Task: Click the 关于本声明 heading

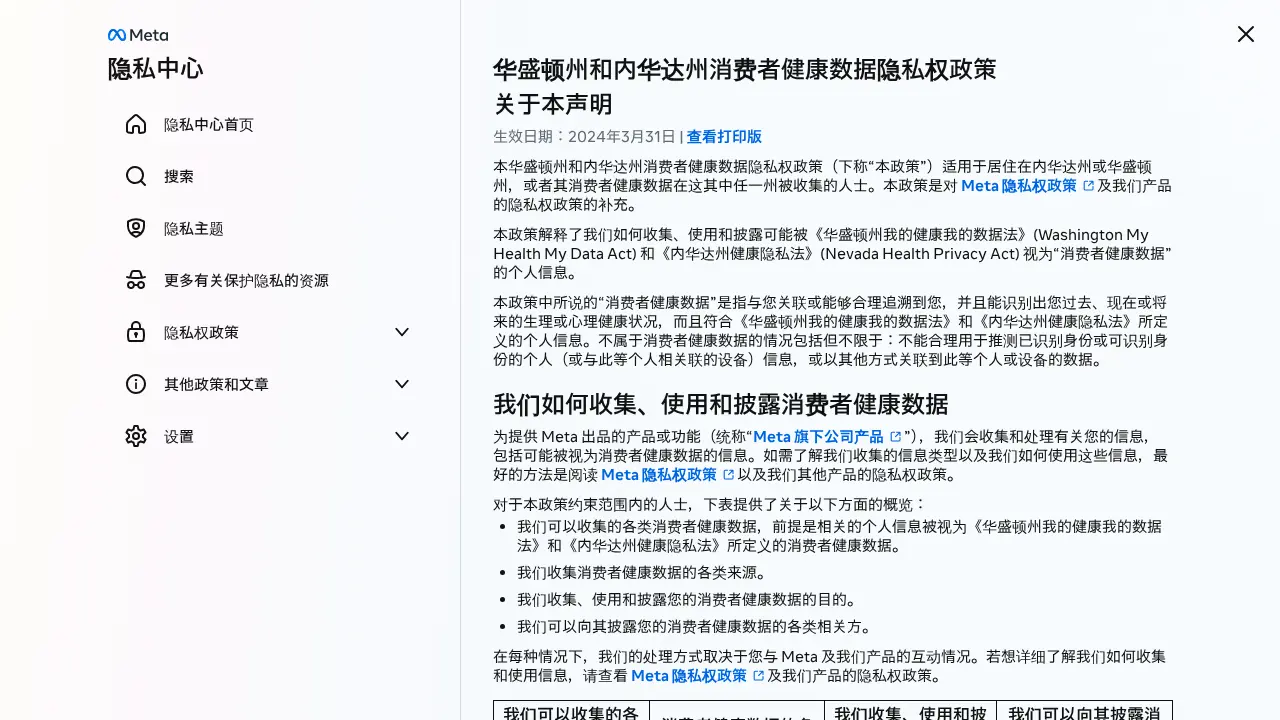Action: pos(553,105)
